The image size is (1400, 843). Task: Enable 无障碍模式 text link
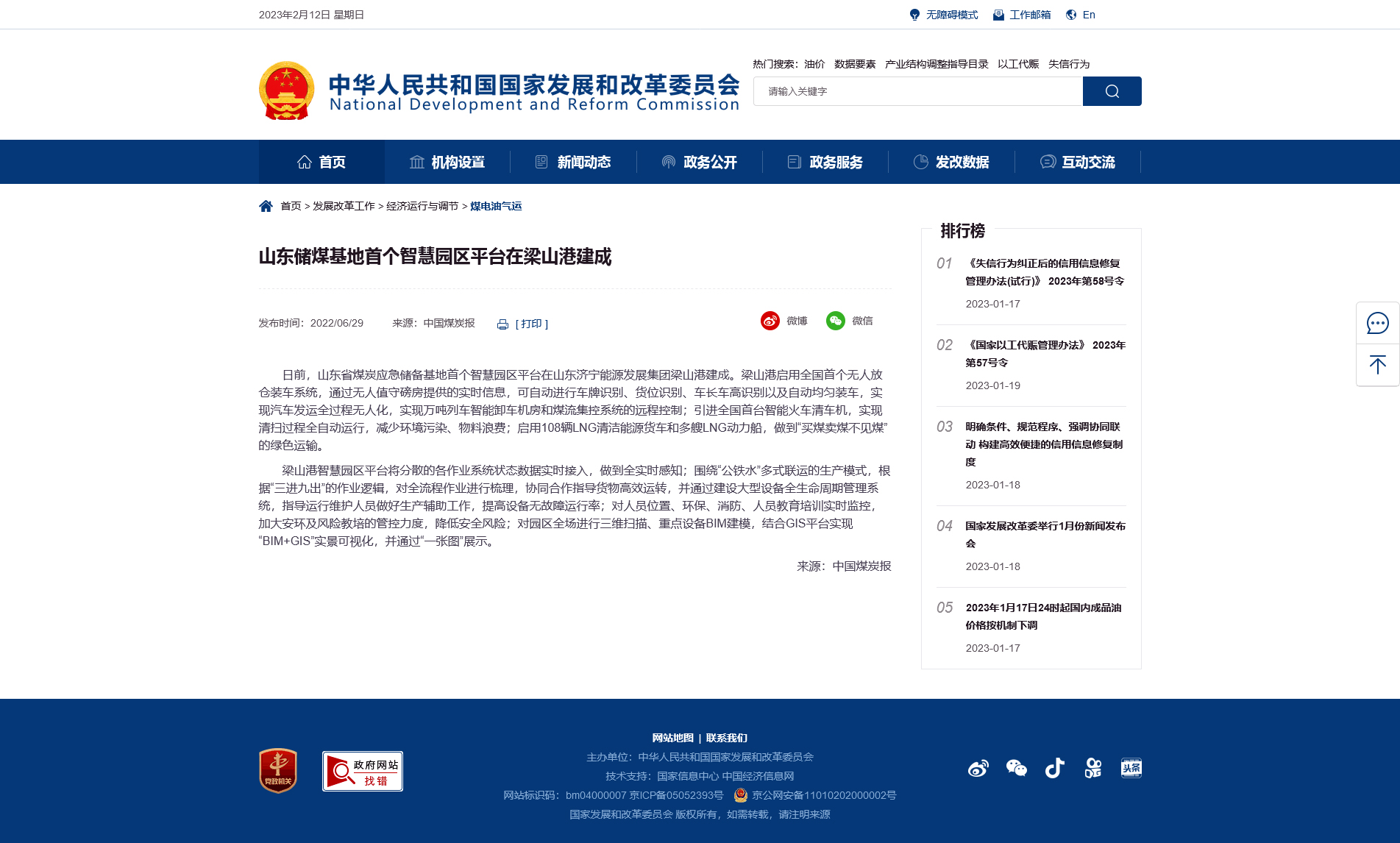(x=952, y=15)
